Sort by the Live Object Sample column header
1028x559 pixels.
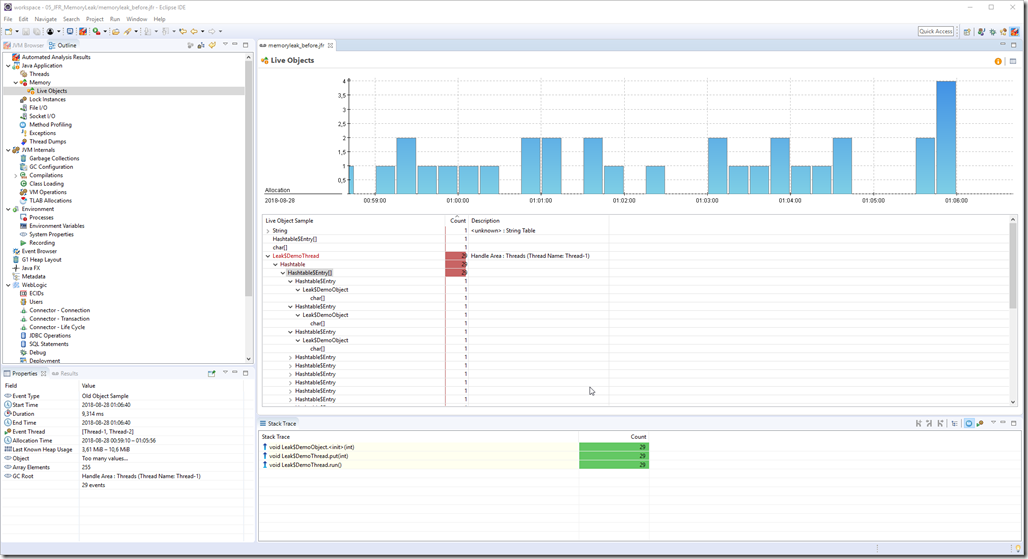click(x=354, y=221)
